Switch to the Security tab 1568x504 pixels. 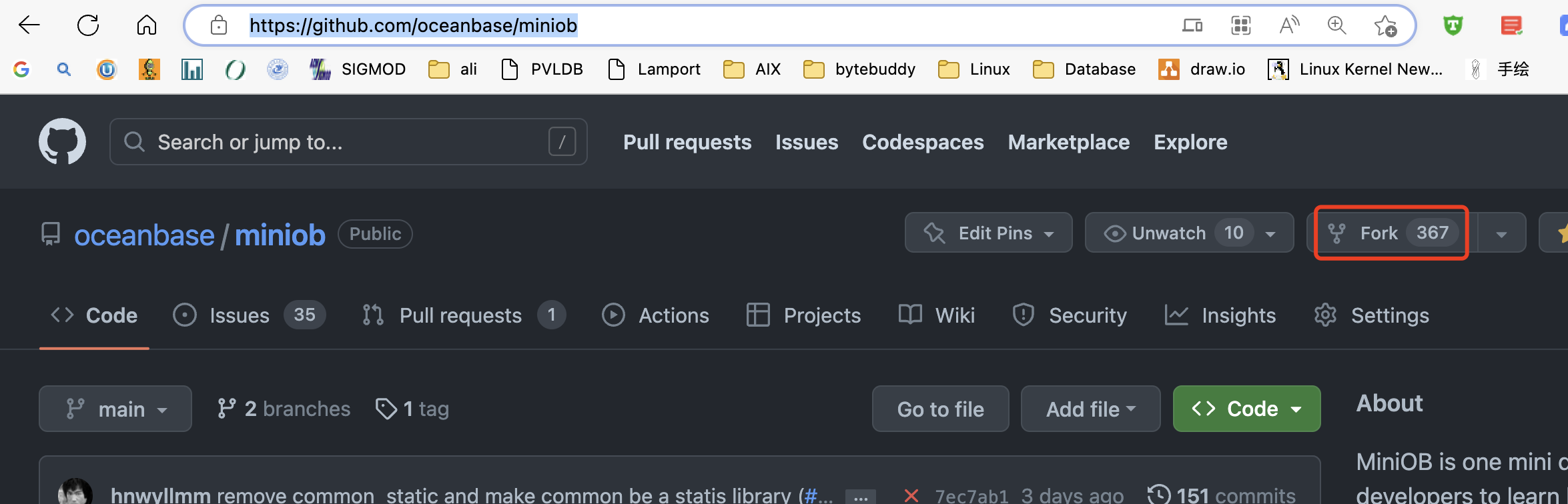point(1069,315)
